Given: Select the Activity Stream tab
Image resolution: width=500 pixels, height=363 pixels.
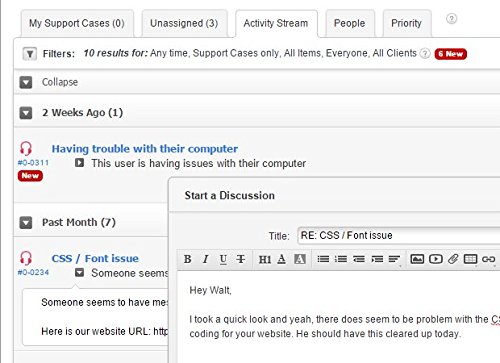Looking at the screenshot, I should (276, 23).
